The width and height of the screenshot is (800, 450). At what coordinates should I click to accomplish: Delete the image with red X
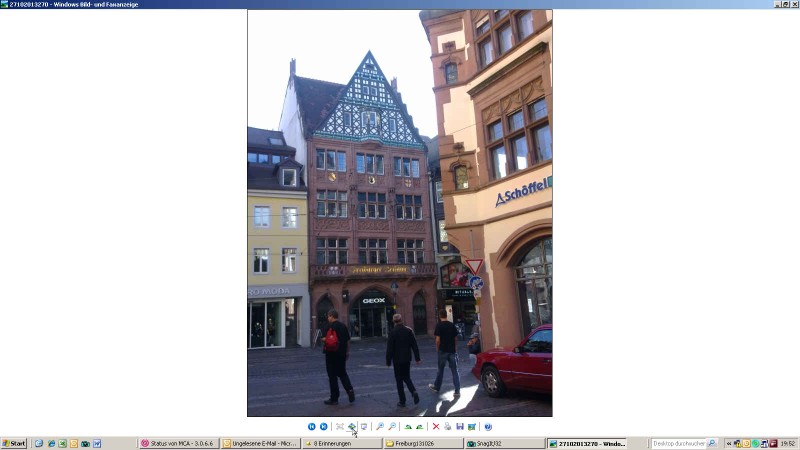436,427
